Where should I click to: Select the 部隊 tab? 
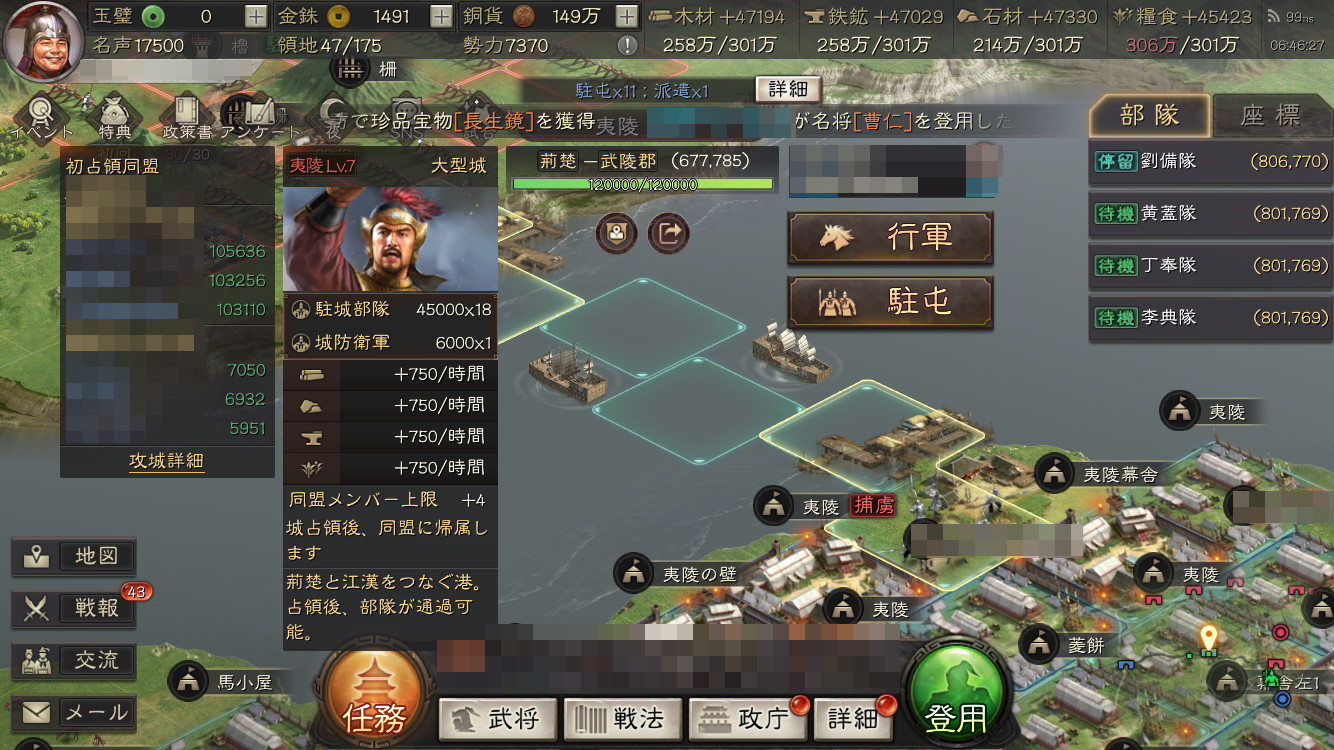tap(1150, 115)
